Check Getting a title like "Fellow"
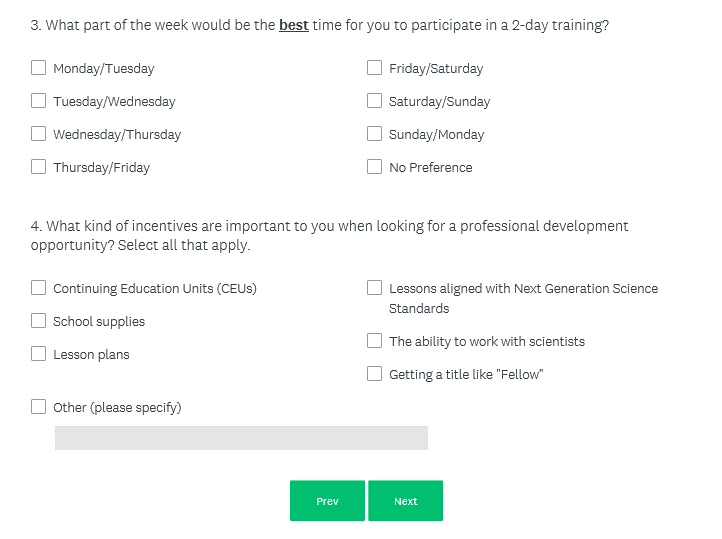 375,374
